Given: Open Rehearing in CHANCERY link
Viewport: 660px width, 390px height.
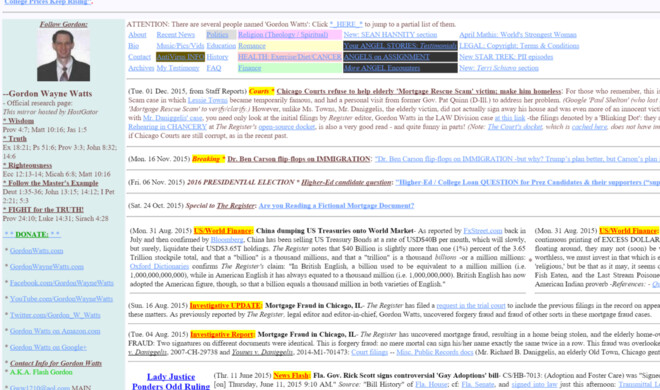Looking at the screenshot, I should [168, 127].
